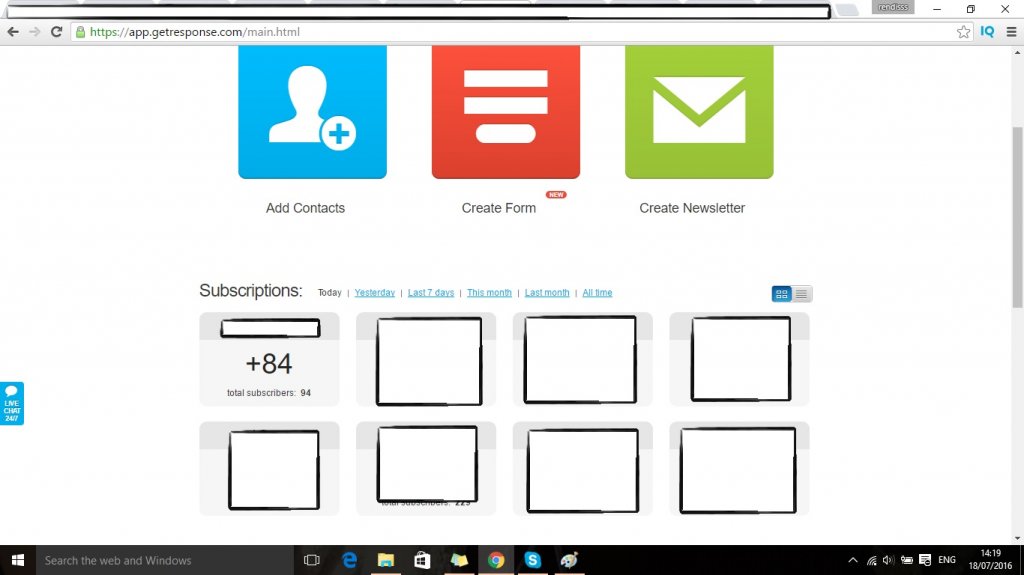Screen dimensions: 1024x575
Task: Click the Create Form label
Action: 498,208
